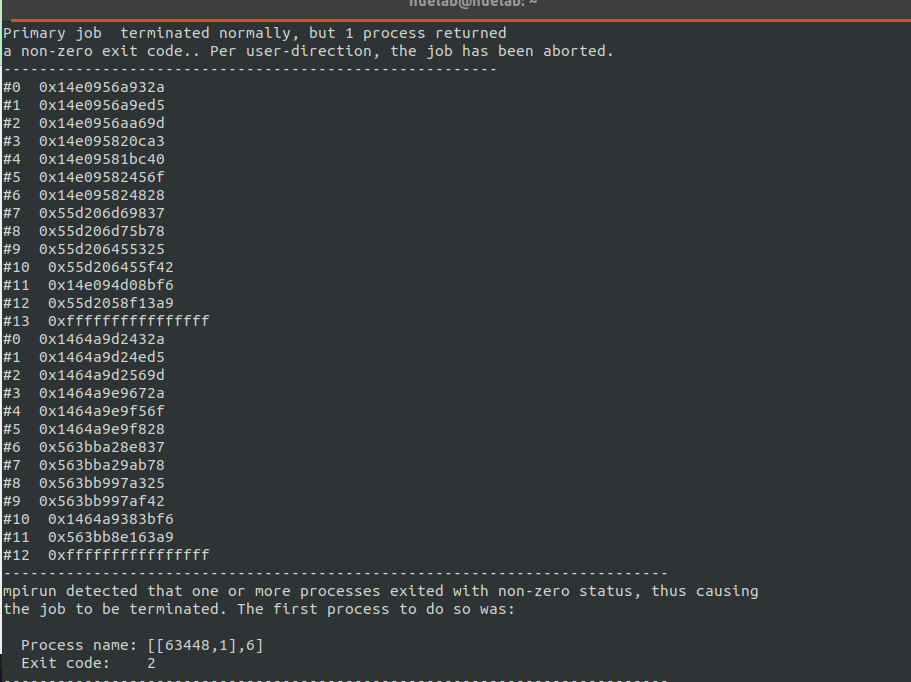This screenshot has height=682, width=911.
Task: Click the address 0x1464a9d2432a
Action: pyautogui.click(x=102, y=339)
